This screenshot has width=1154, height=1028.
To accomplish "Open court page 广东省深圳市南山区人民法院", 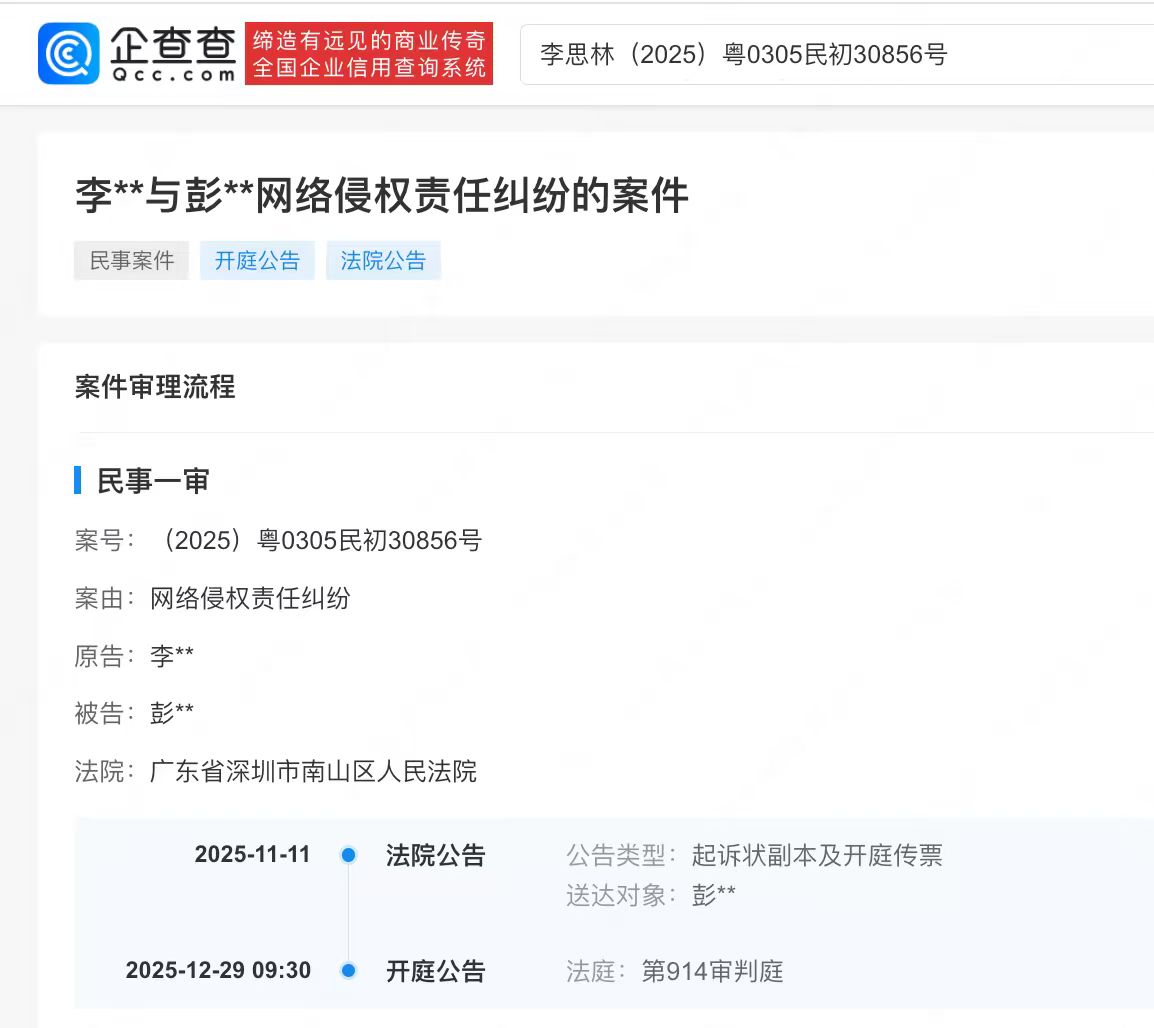I will point(313,772).
